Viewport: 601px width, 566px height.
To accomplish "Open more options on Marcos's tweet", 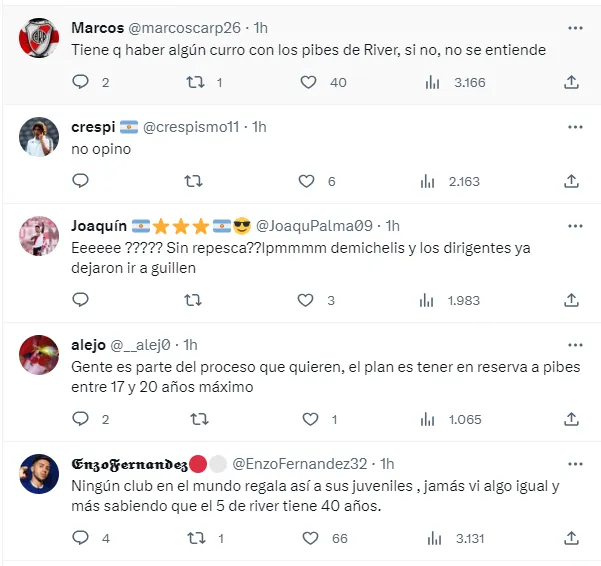I will [575, 28].
